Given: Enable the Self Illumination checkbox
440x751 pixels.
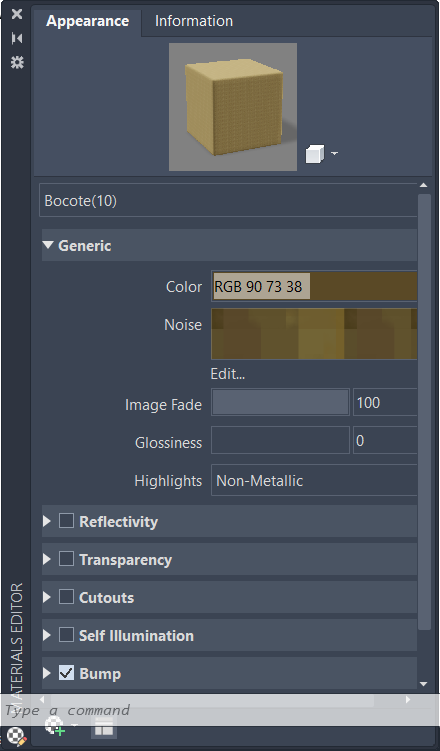Looking at the screenshot, I should [66, 635].
